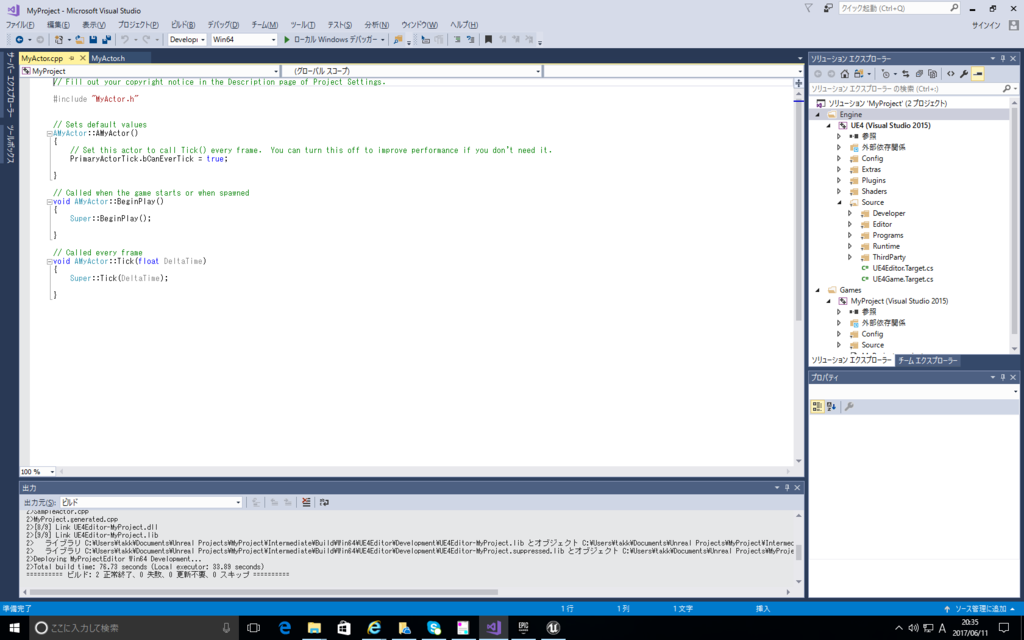Viewport: 1024px width, 640px height.
Task: Expand the Runtime folder node
Action: (850, 246)
